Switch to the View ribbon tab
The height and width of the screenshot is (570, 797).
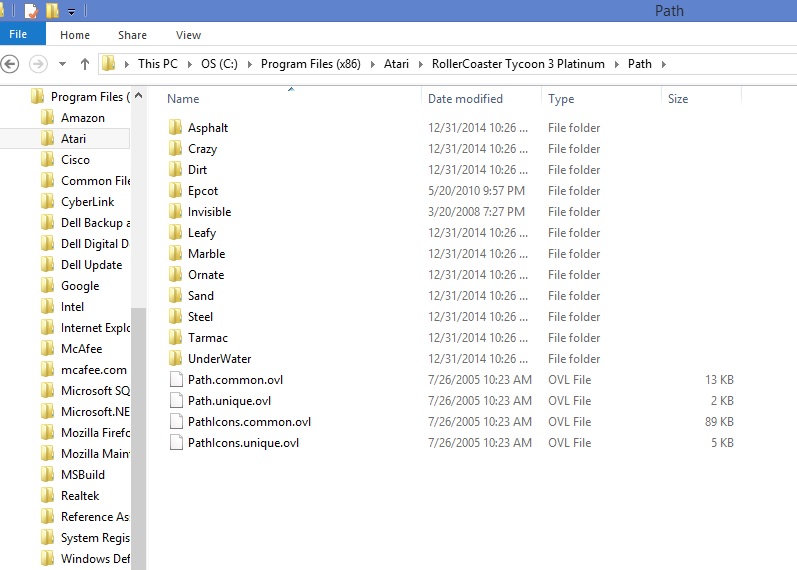click(x=188, y=35)
